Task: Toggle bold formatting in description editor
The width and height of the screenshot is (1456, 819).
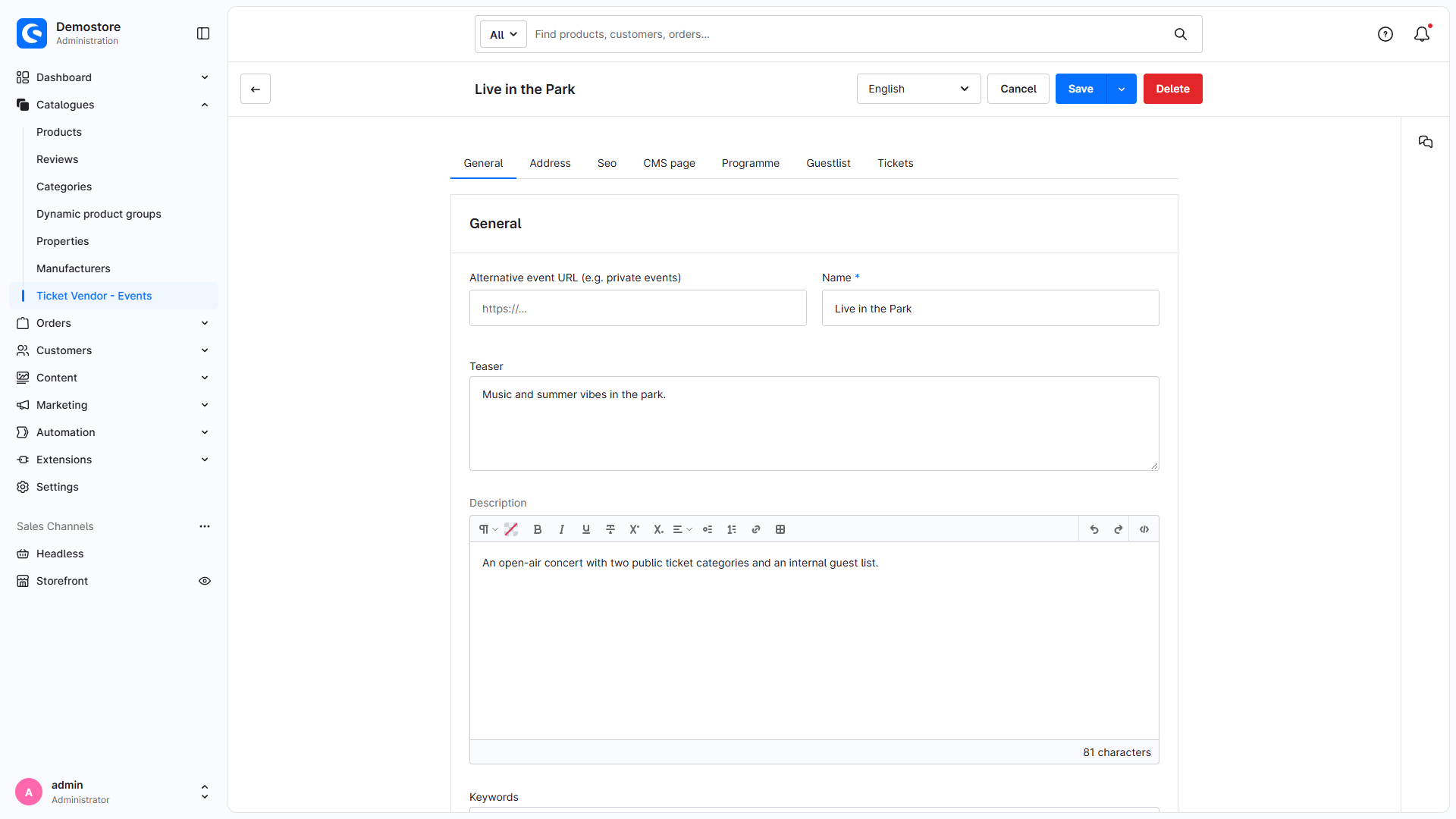Action: [538, 529]
